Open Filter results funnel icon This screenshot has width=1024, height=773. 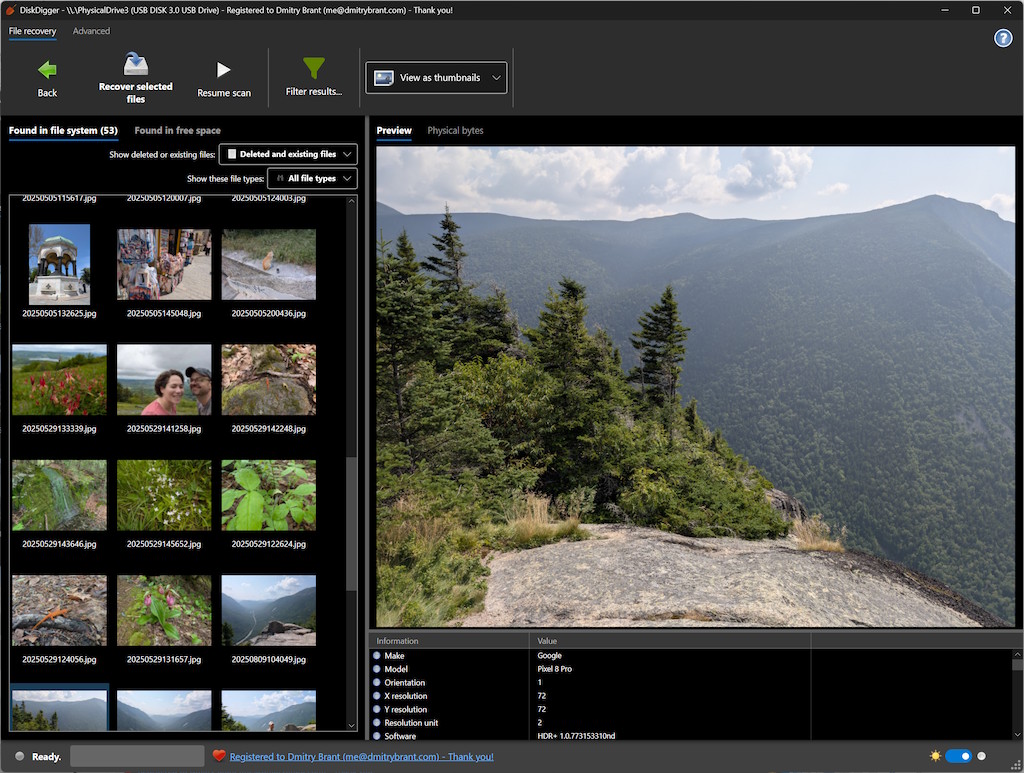(x=314, y=68)
